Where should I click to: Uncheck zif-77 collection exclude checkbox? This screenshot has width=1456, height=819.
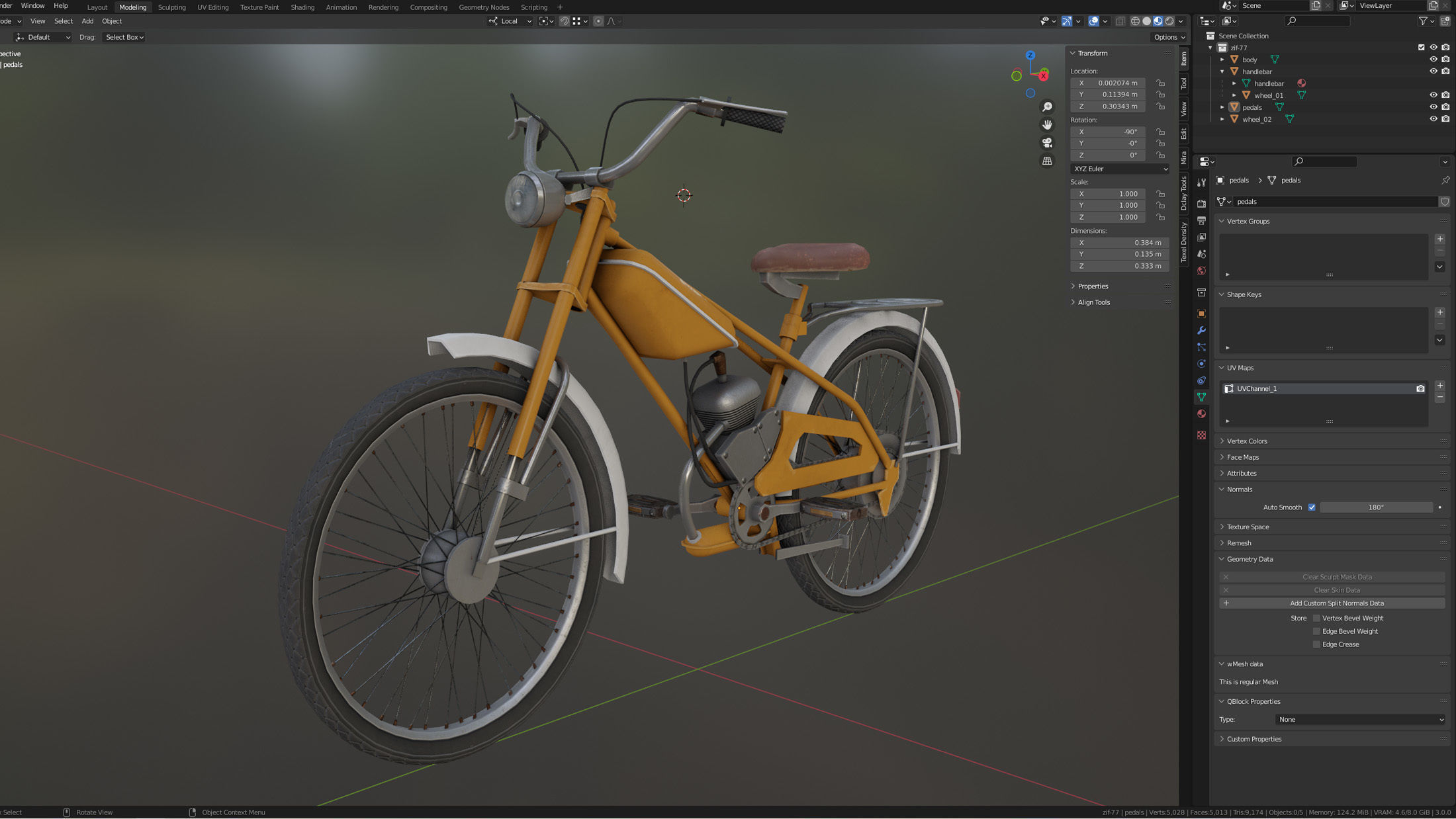[x=1421, y=48]
